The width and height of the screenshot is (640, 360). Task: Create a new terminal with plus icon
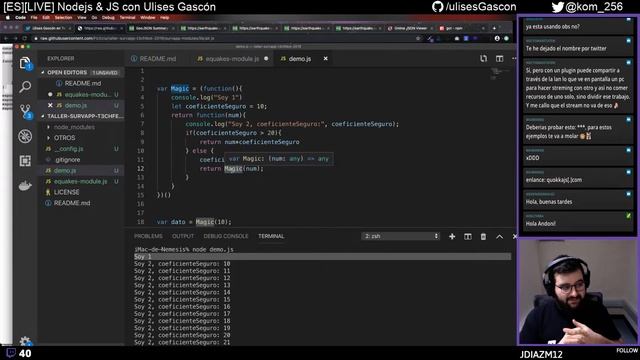point(452,236)
